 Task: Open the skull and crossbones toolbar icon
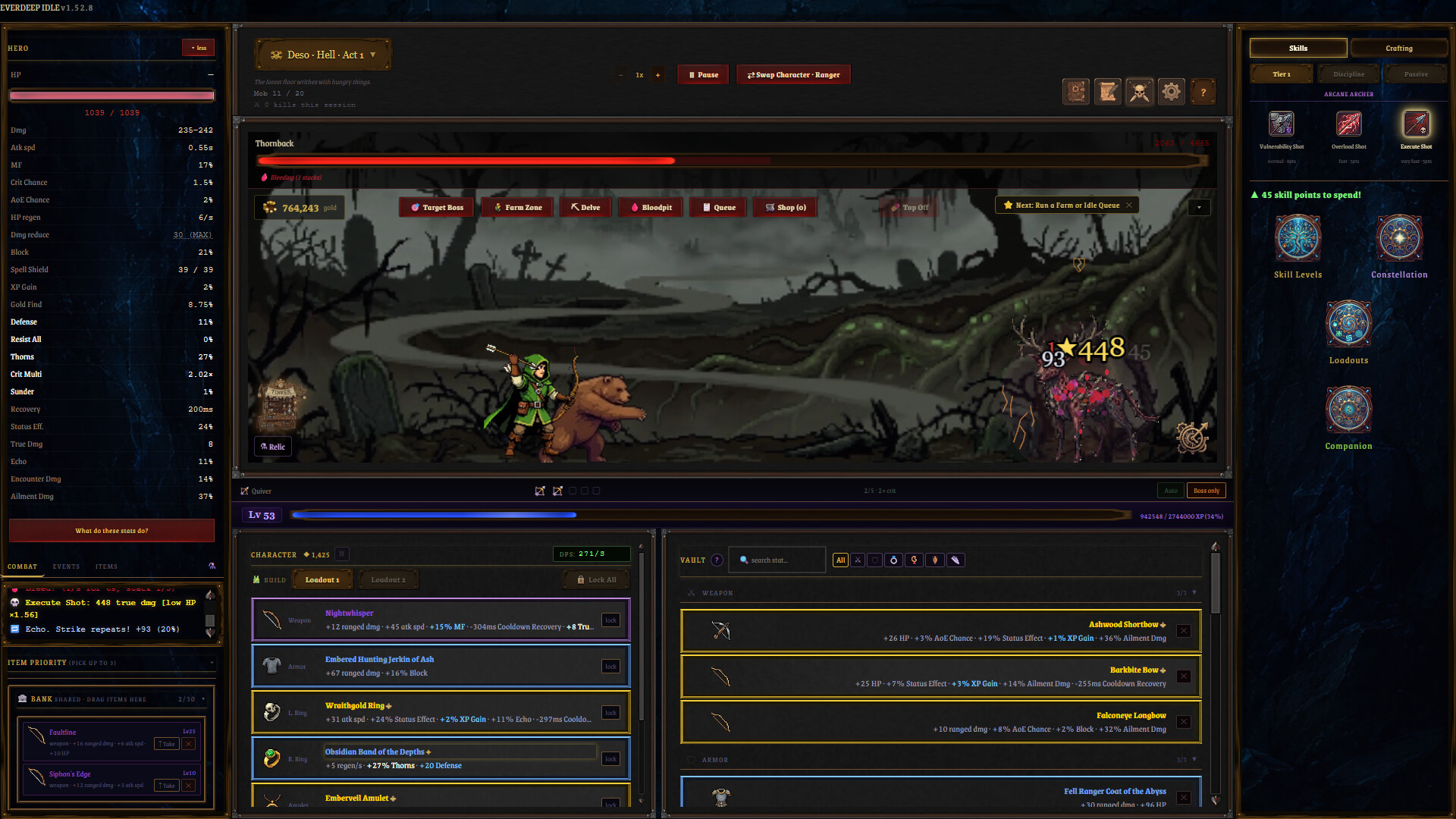click(1139, 92)
